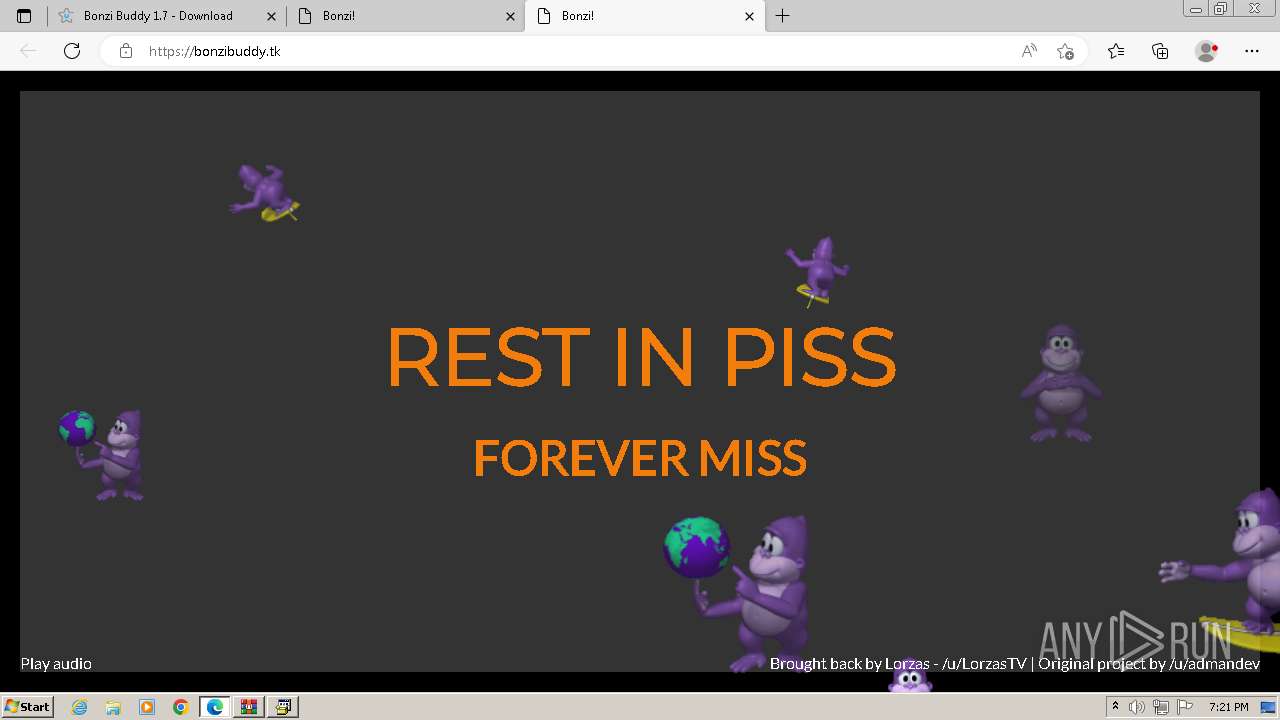Open the Windows Start menu

point(27,706)
